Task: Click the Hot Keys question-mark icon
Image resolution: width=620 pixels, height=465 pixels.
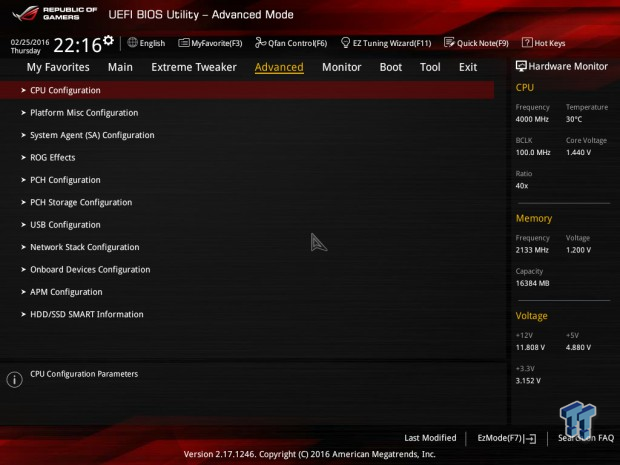Action: pyautogui.click(x=527, y=43)
